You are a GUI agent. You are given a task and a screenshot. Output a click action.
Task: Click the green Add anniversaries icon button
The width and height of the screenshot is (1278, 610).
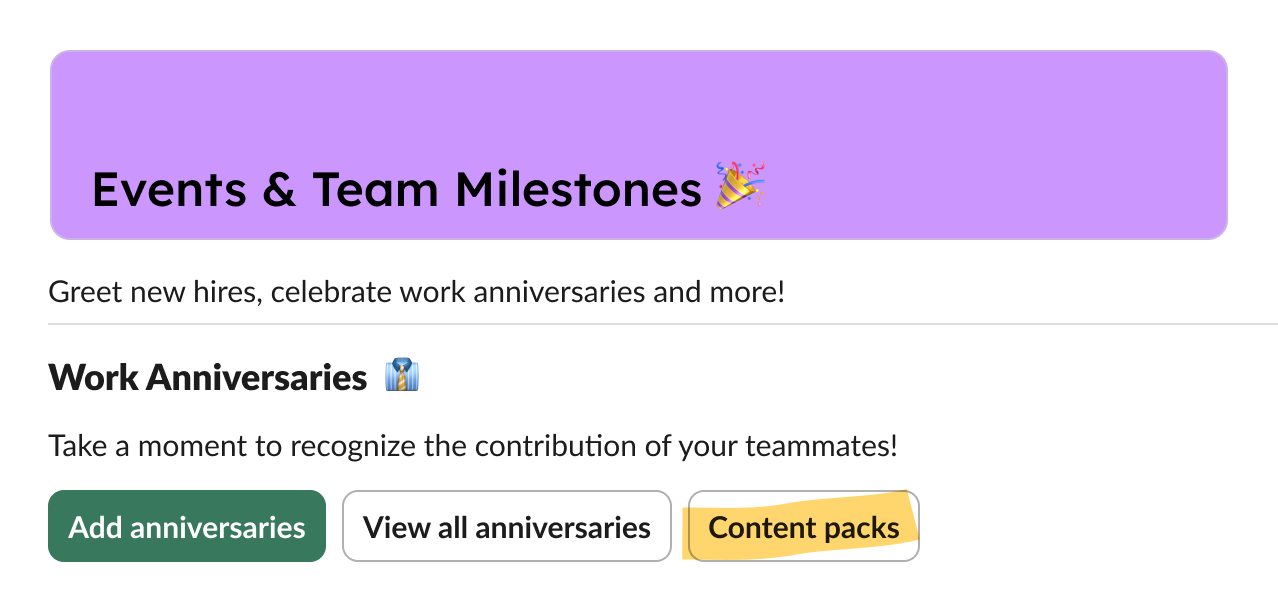tap(186, 526)
